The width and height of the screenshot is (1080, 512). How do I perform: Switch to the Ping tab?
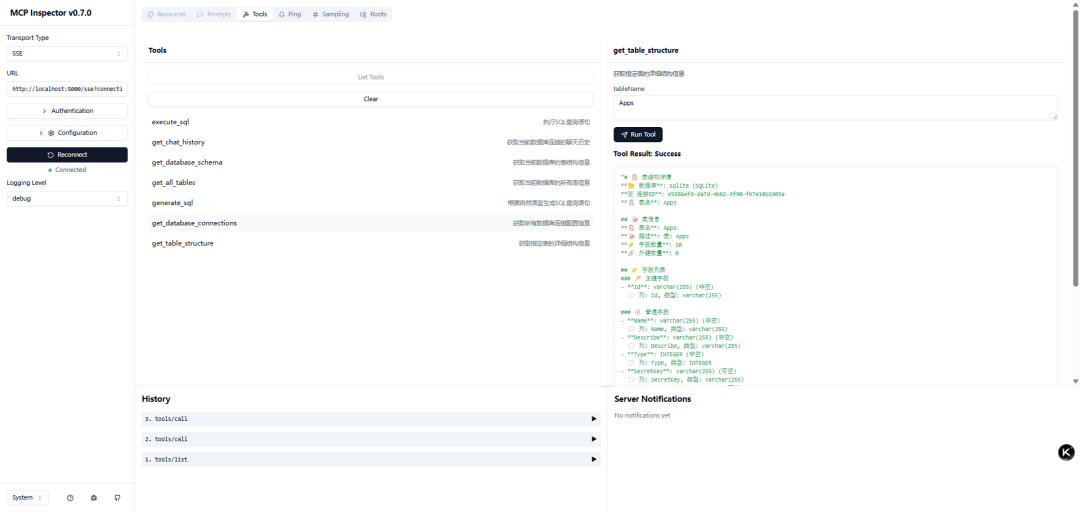290,14
